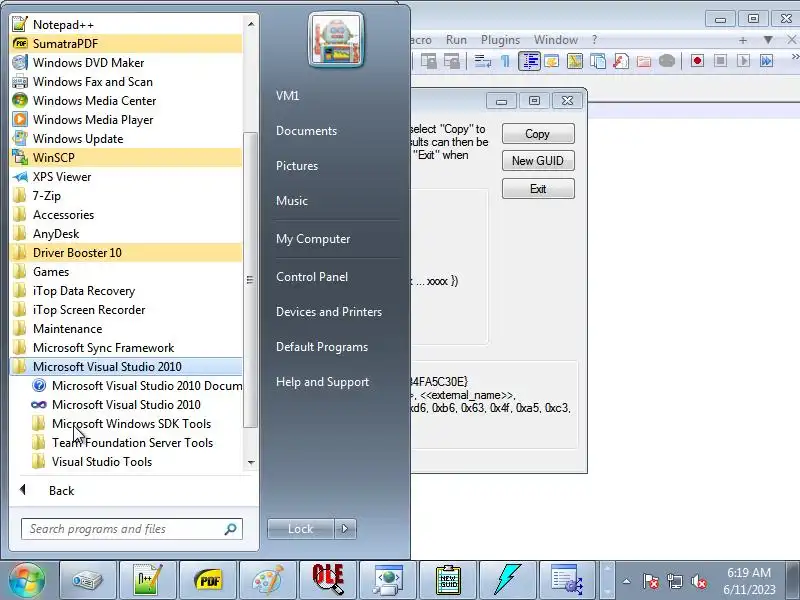Launch Windows Media Center
800x600 pixels.
tap(126, 101)
